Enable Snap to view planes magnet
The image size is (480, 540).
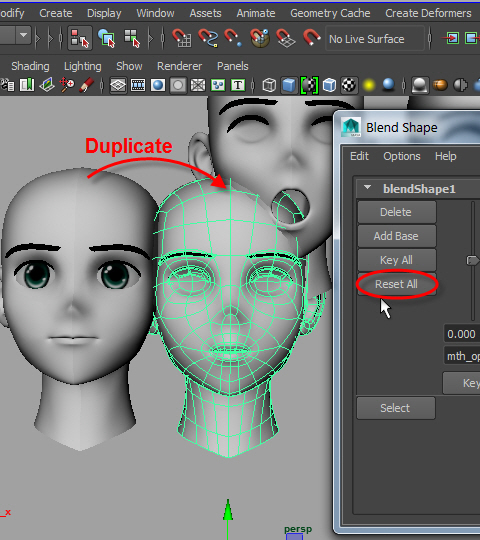click(286, 38)
